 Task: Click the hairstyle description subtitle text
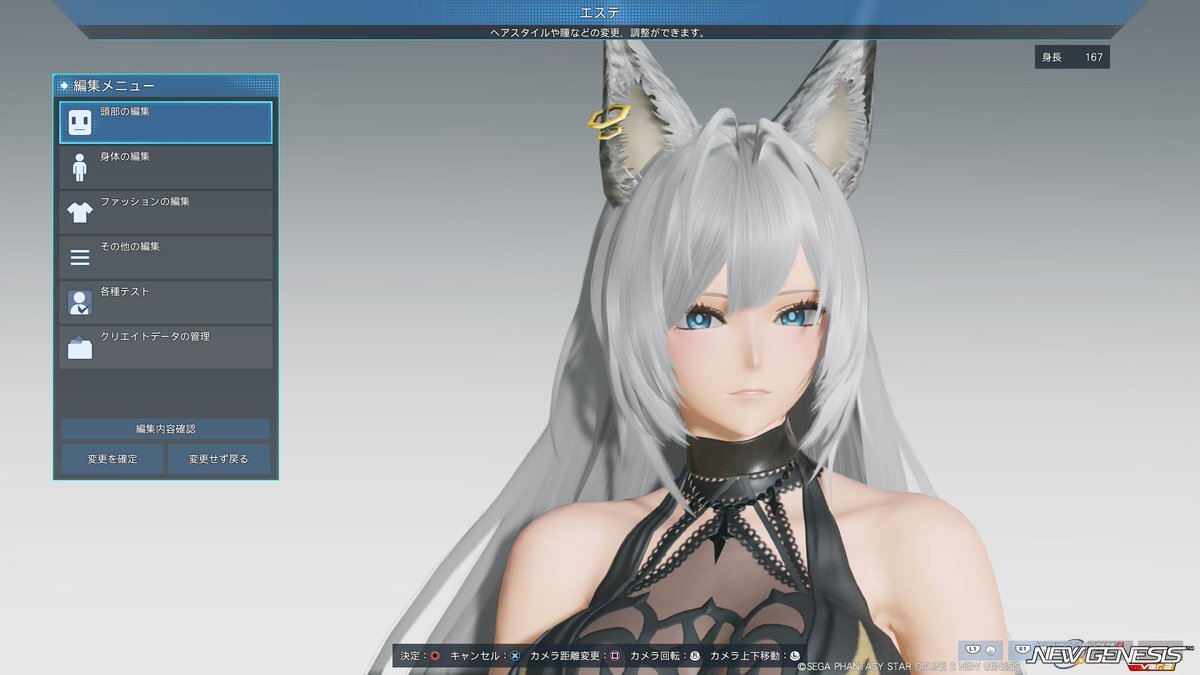[597, 32]
